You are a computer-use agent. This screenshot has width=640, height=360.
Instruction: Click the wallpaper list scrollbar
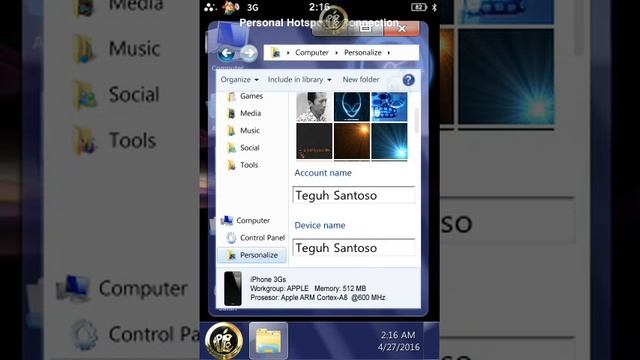tap(417, 121)
